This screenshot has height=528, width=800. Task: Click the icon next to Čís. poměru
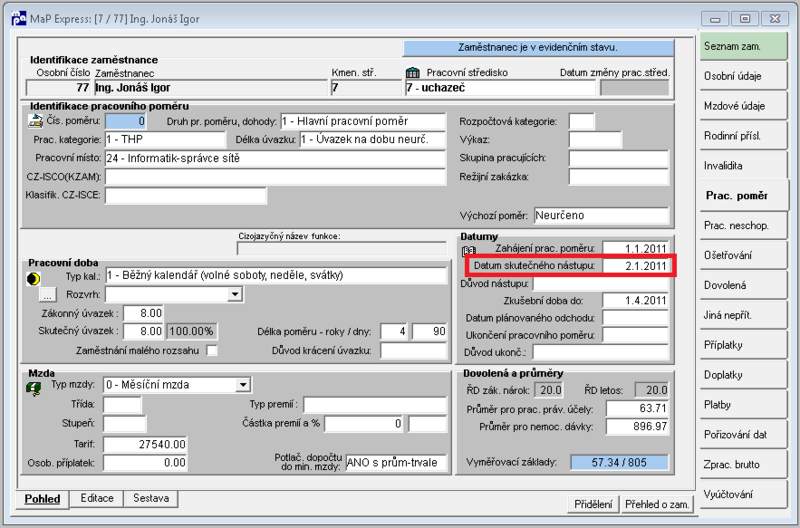coord(35,121)
